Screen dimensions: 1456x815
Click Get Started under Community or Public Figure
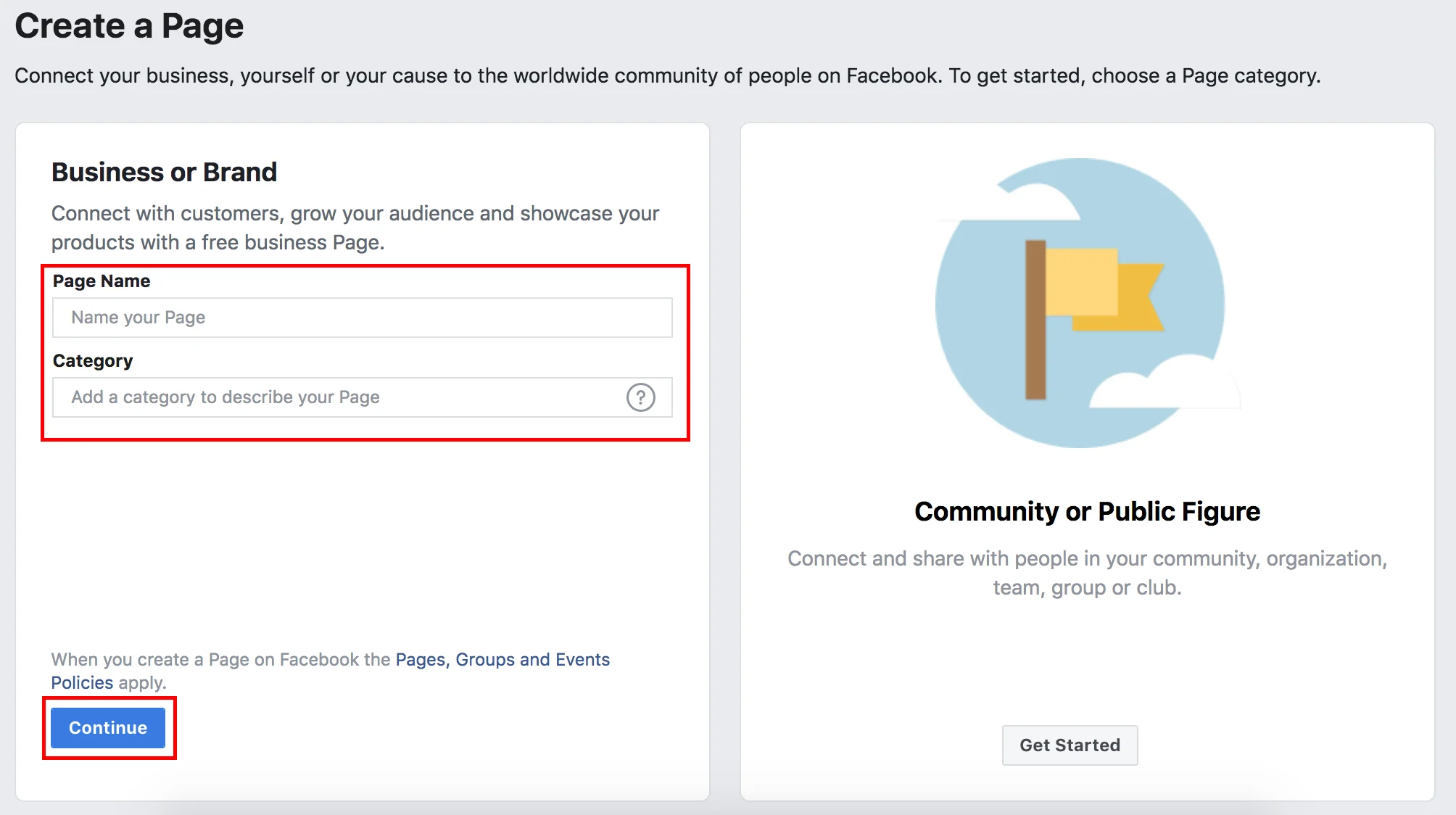[x=1070, y=745]
